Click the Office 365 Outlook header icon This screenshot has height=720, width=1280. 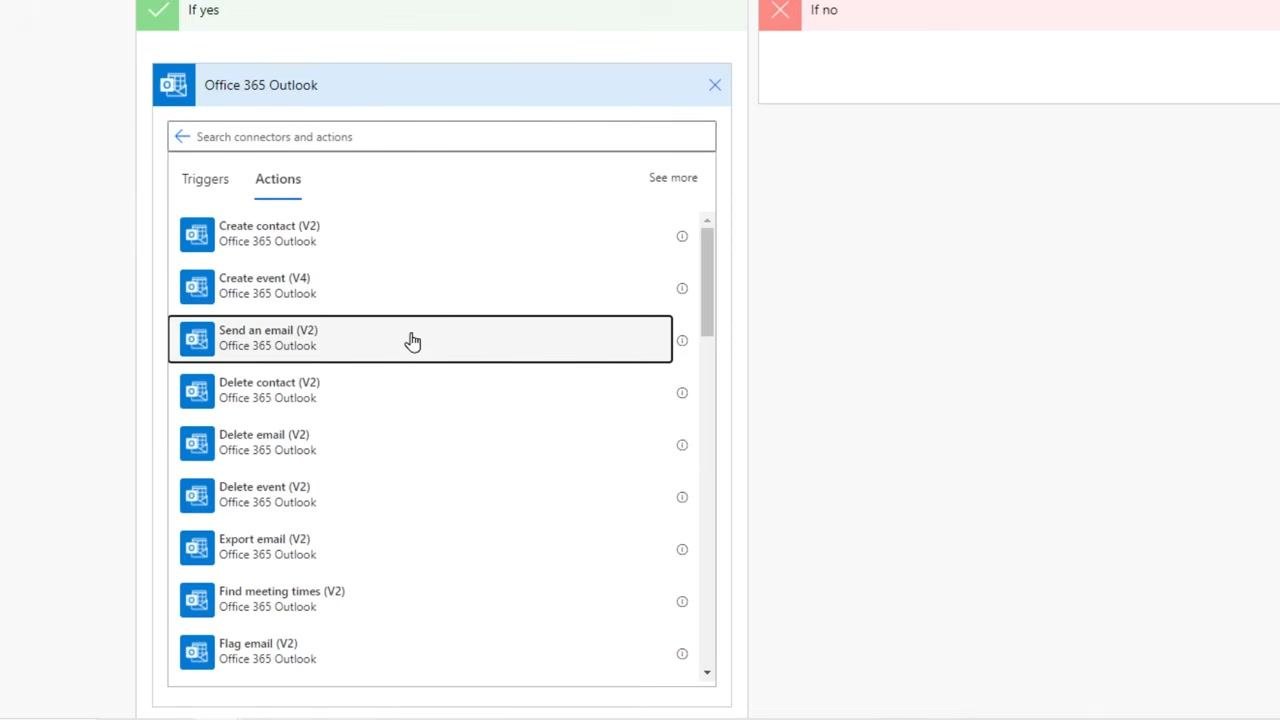tap(174, 85)
